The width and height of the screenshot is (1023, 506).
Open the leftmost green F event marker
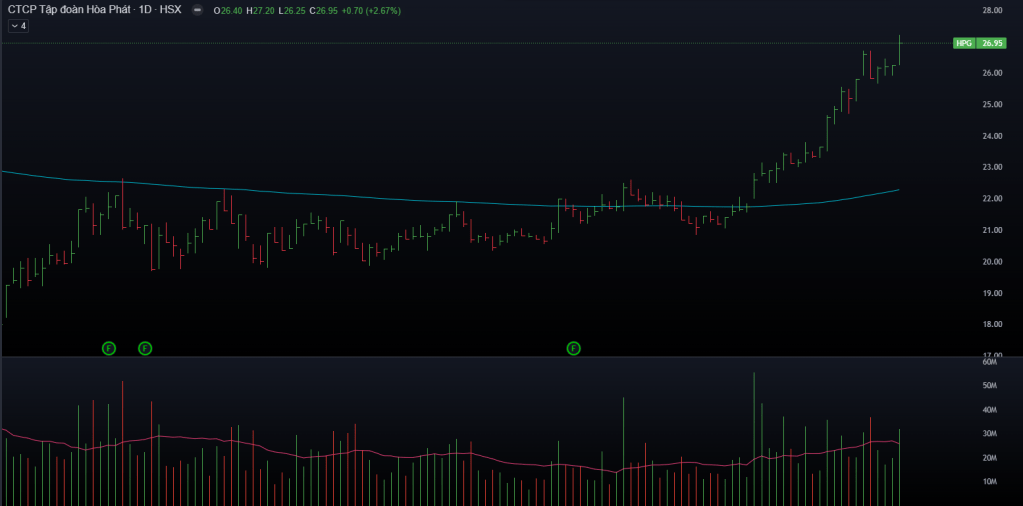pos(109,348)
